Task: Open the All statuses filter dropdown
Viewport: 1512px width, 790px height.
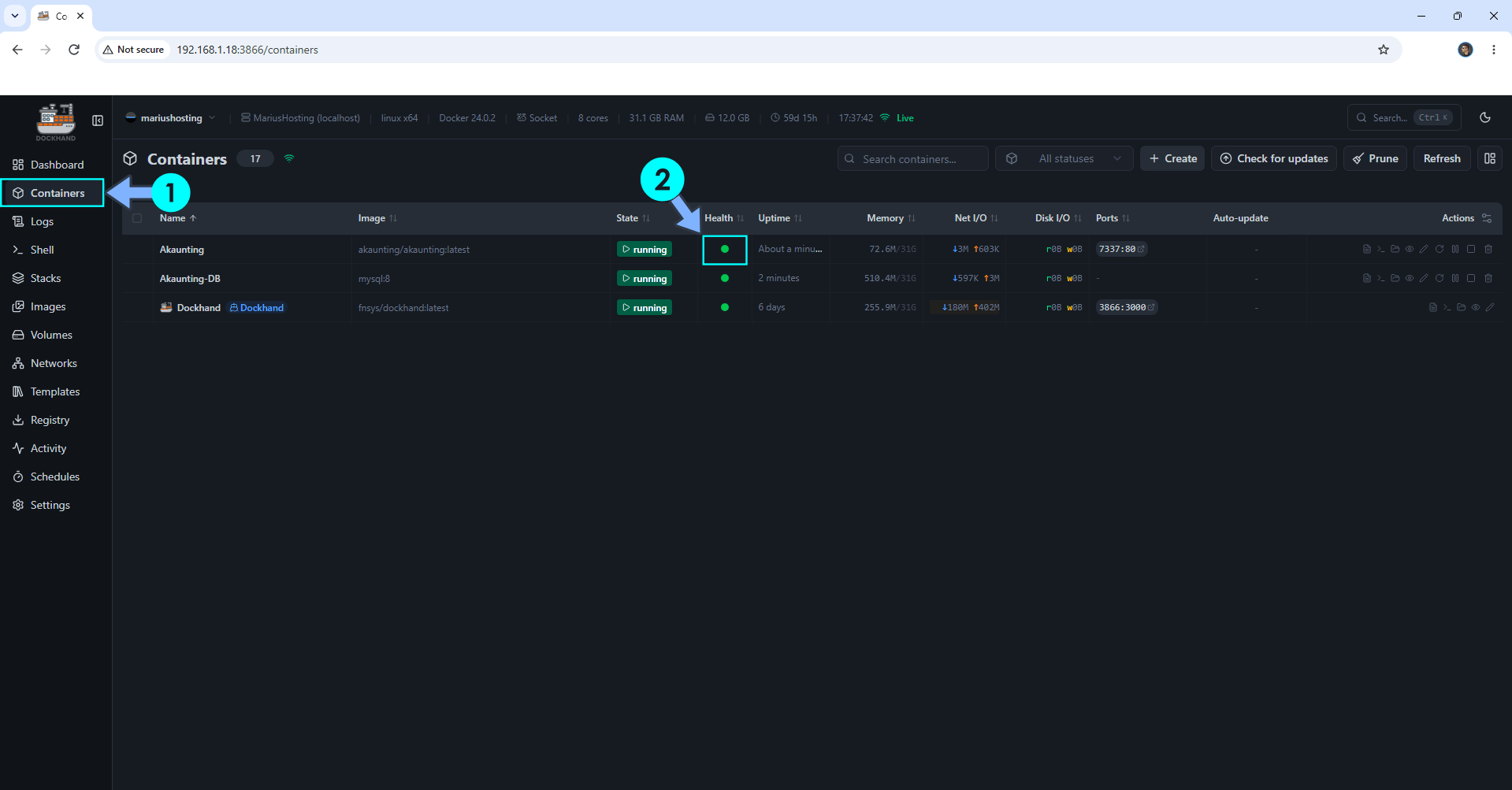Action: [x=1064, y=158]
